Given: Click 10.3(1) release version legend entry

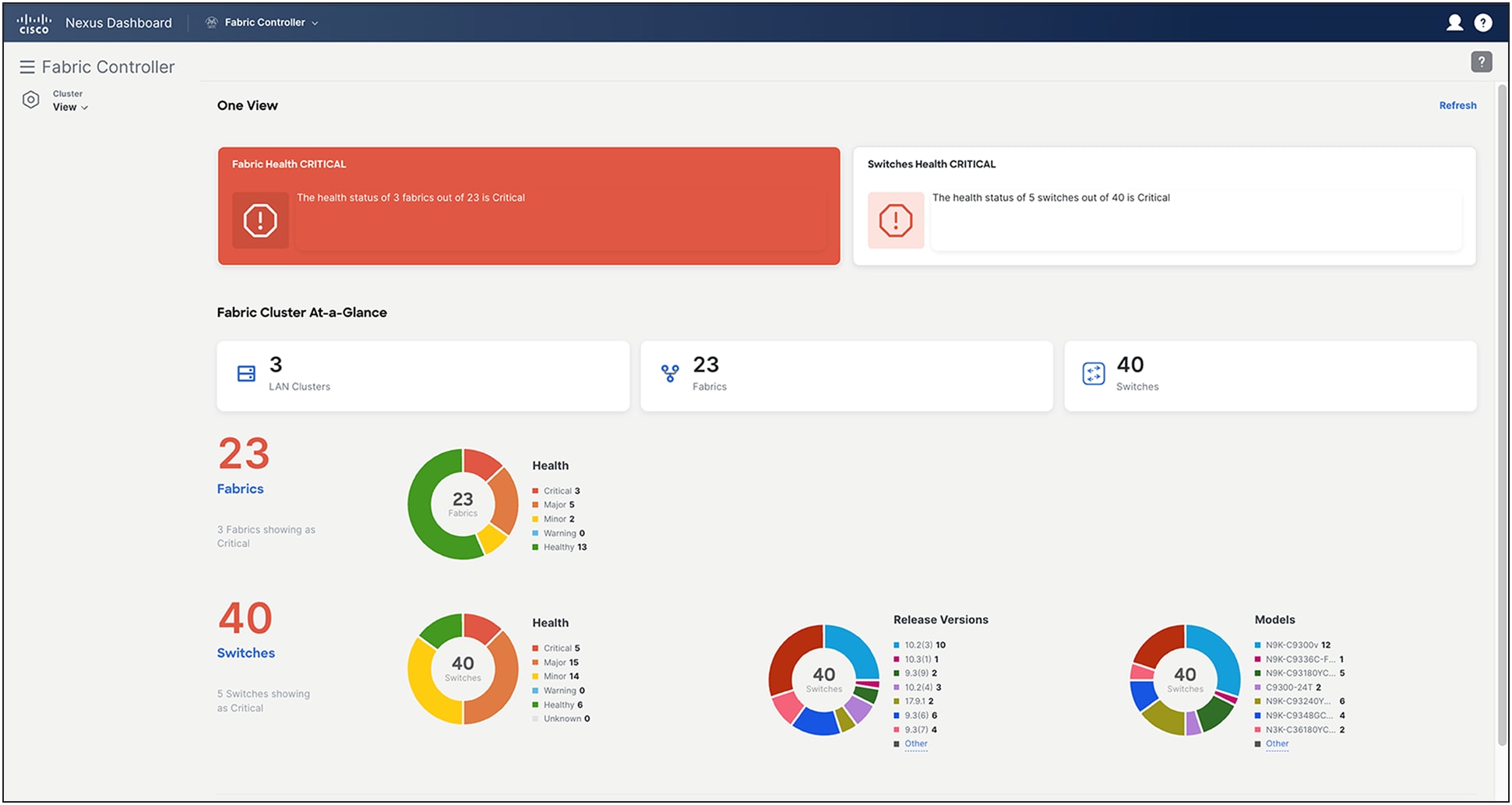Looking at the screenshot, I should 916,659.
